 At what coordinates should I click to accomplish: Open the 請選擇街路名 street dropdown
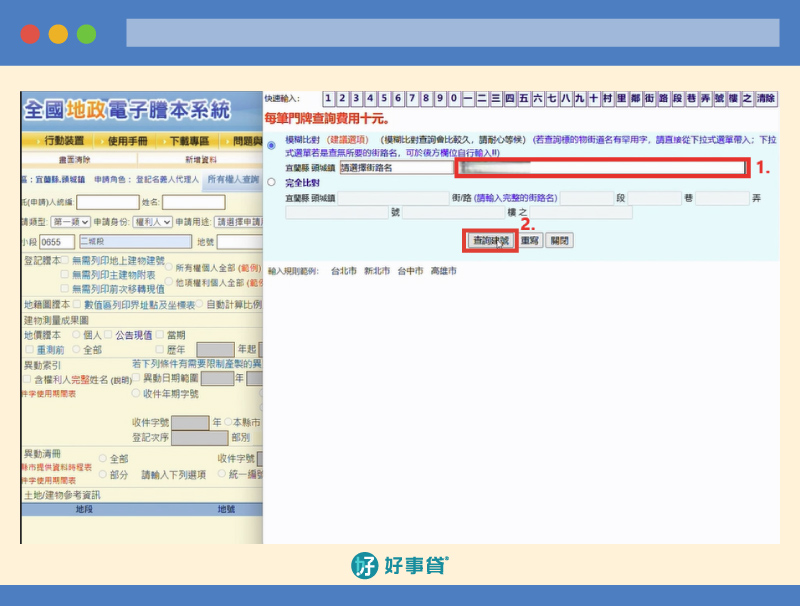[394, 168]
